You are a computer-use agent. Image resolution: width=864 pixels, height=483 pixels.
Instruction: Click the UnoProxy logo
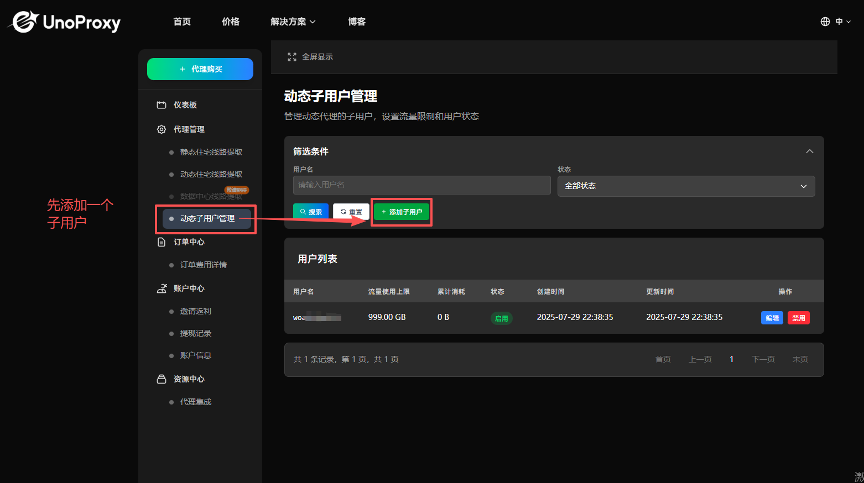point(66,21)
